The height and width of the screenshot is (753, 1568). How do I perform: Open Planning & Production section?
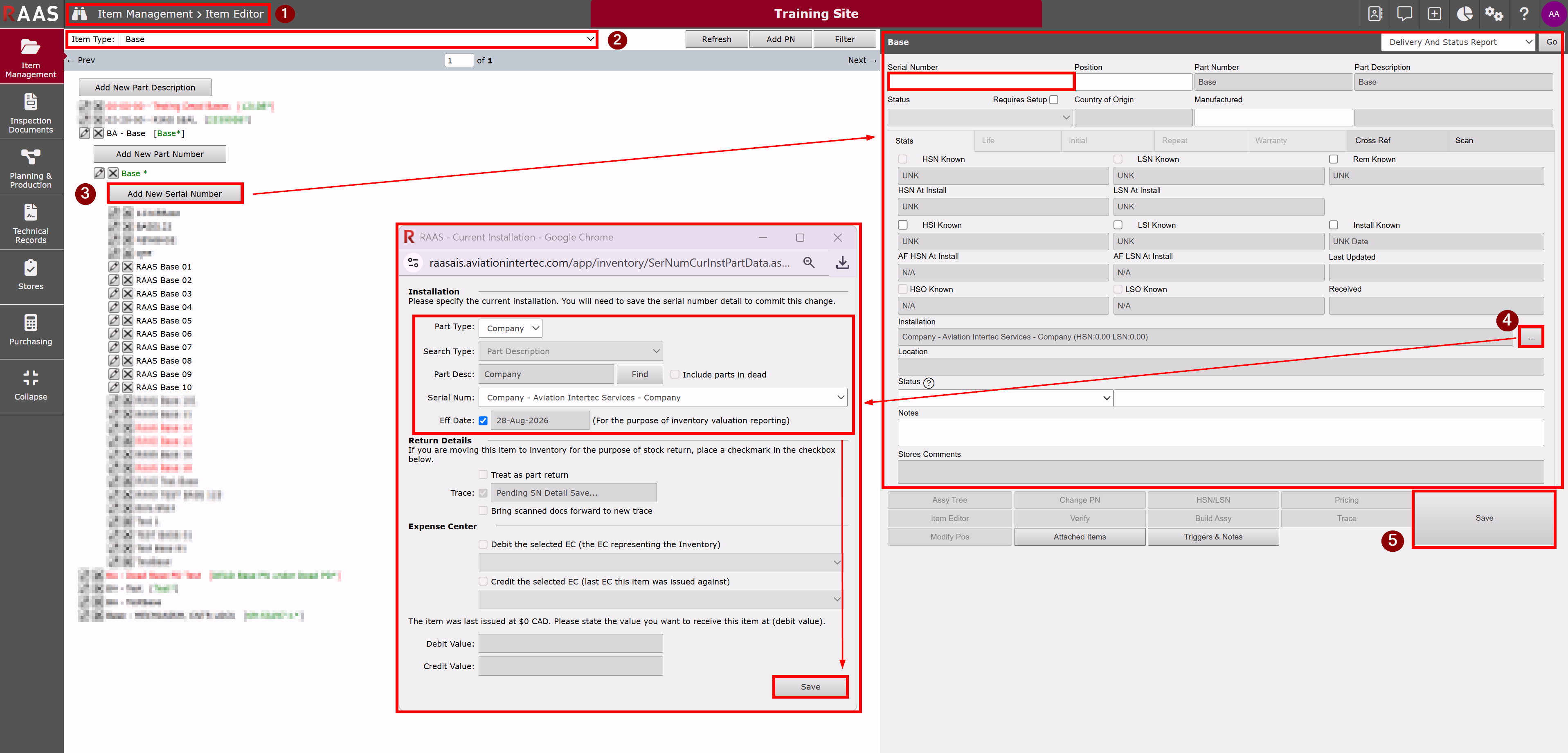click(31, 167)
